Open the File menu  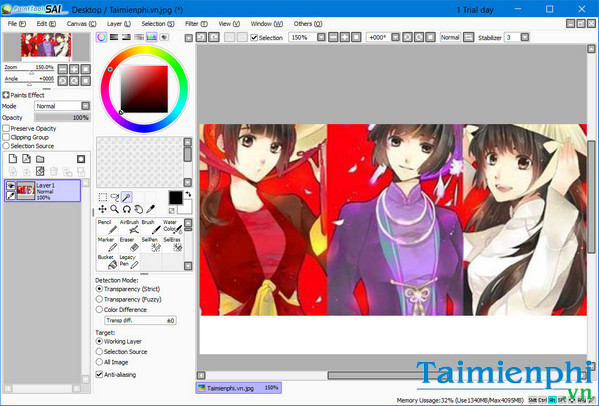pos(17,24)
